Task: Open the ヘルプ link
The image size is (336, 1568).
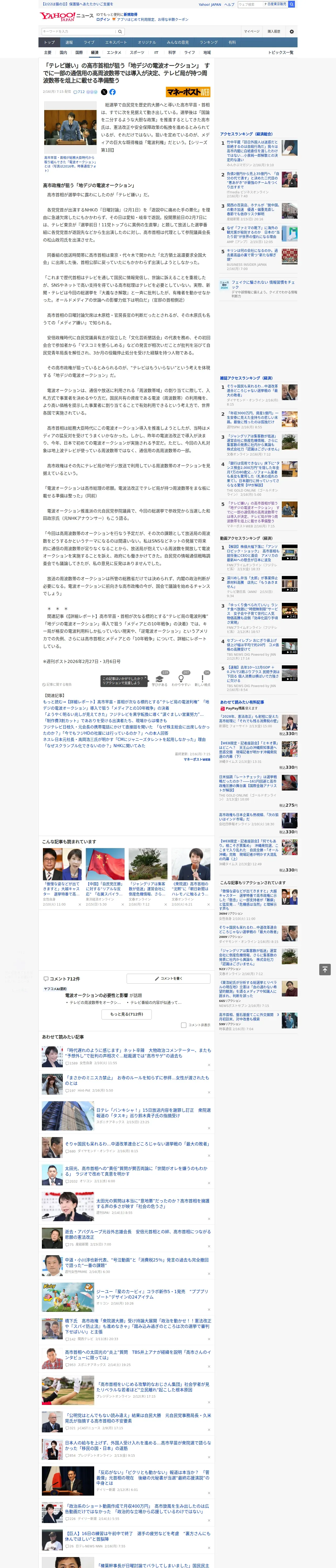Action: click(229, 4)
